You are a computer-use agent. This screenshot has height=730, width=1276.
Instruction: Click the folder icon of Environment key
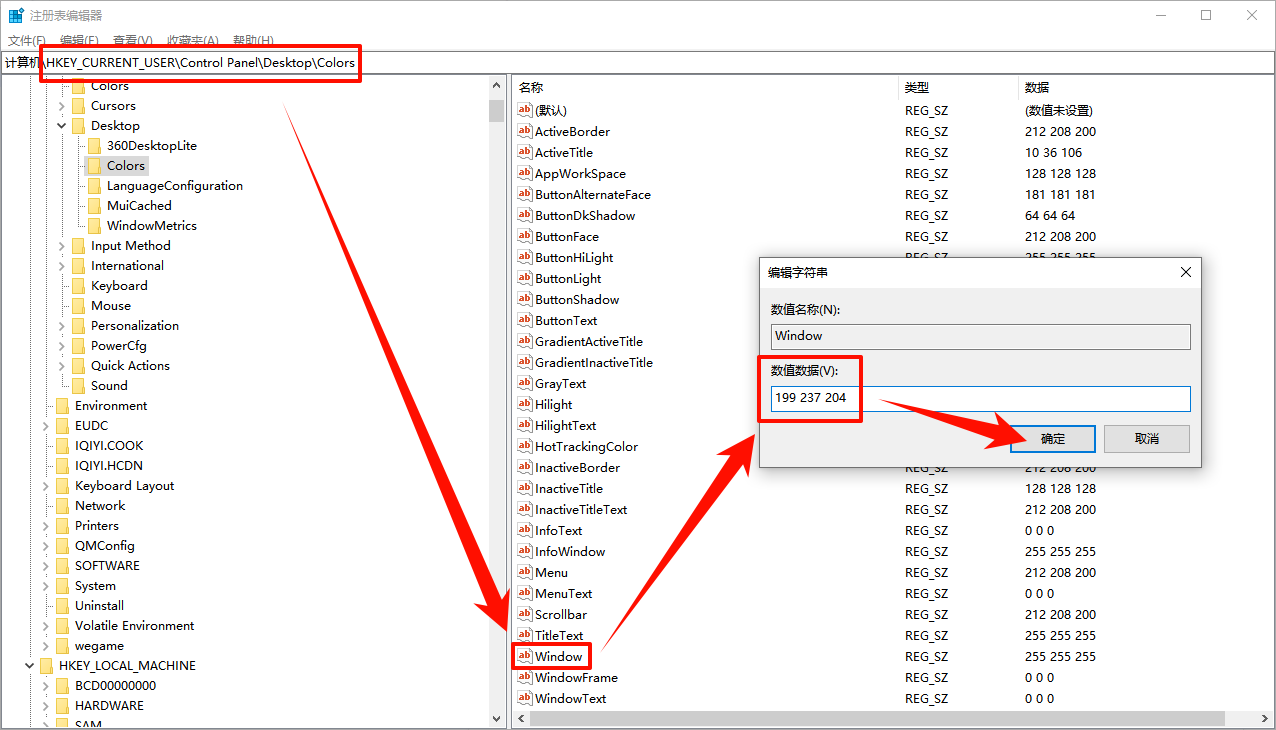click(x=62, y=405)
